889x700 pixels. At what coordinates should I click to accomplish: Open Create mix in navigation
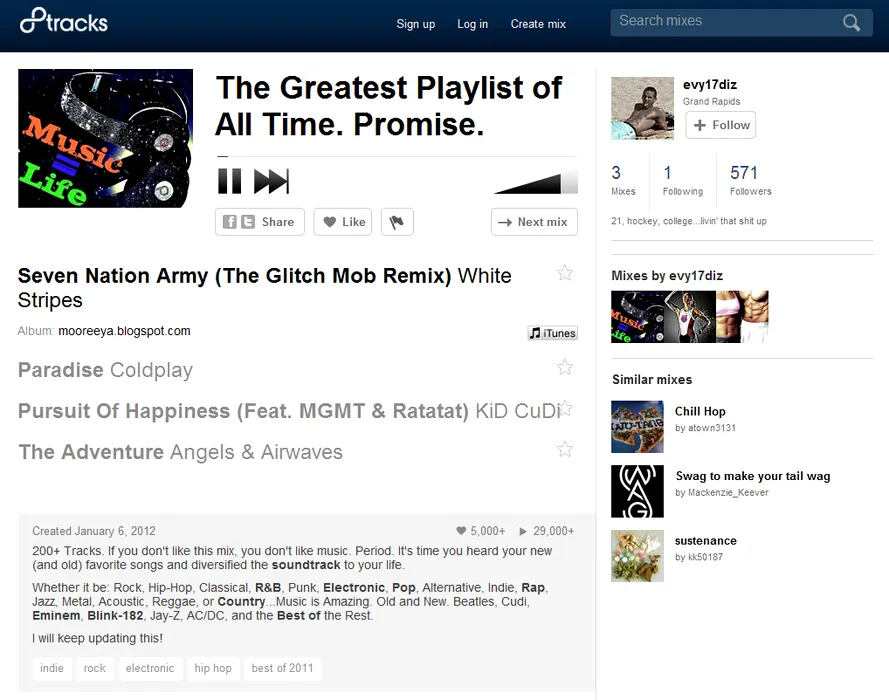point(538,24)
